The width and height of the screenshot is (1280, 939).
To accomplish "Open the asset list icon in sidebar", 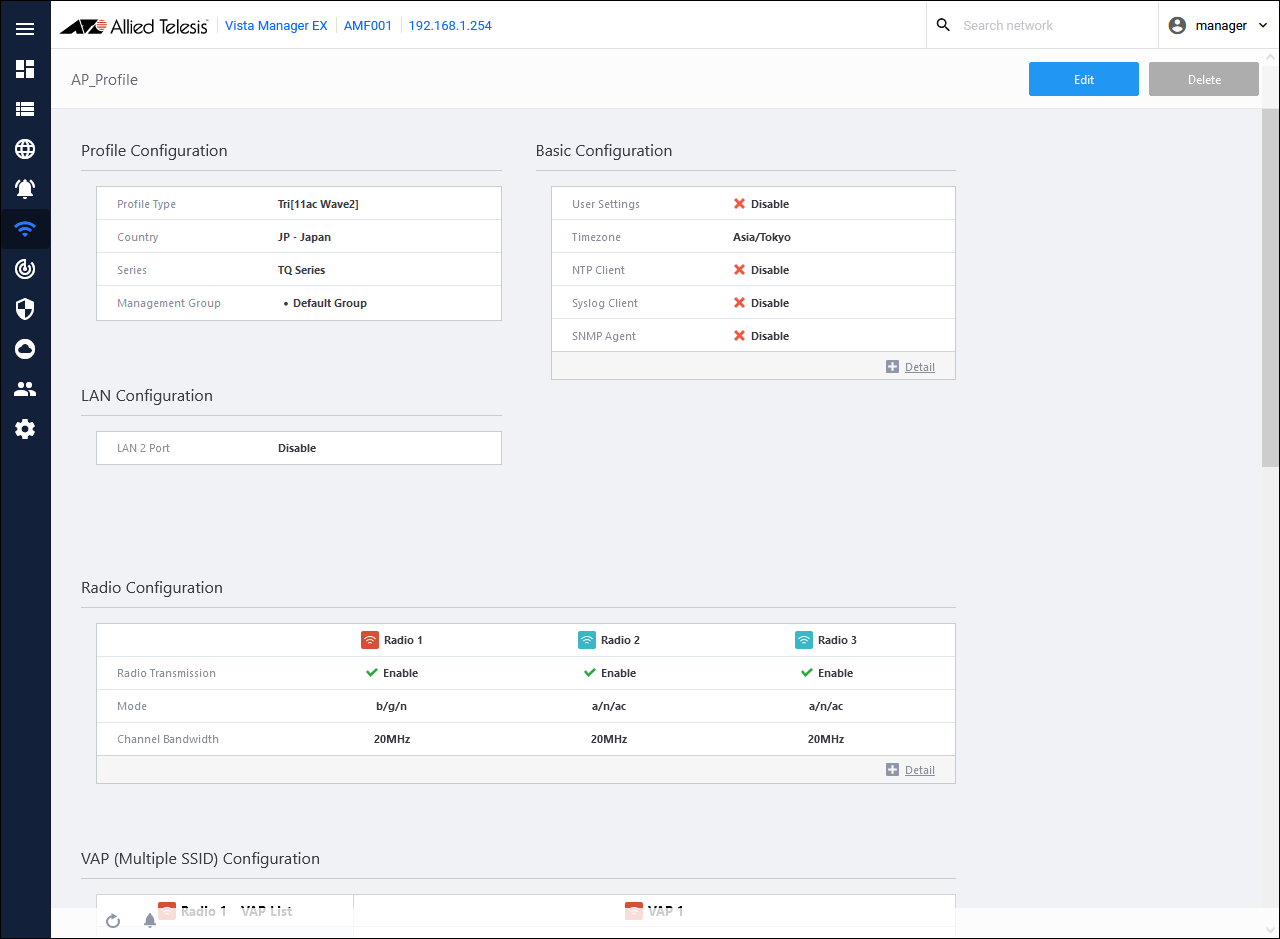I will 25,109.
